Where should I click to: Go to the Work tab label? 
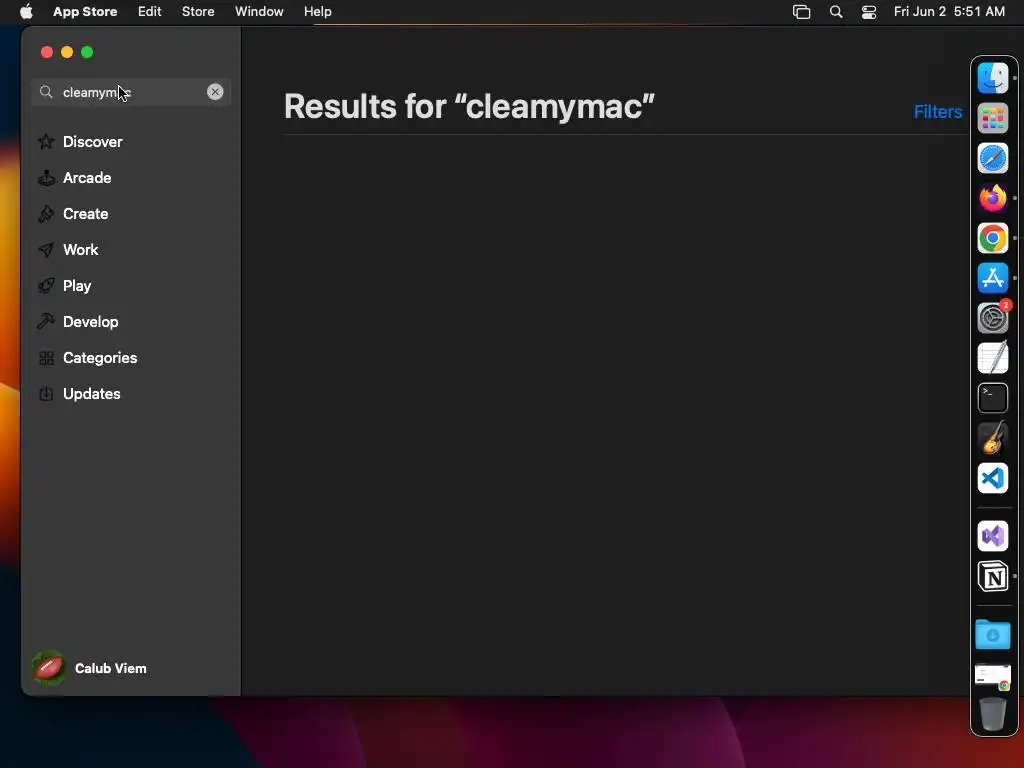pyautogui.click(x=80, y=249)
